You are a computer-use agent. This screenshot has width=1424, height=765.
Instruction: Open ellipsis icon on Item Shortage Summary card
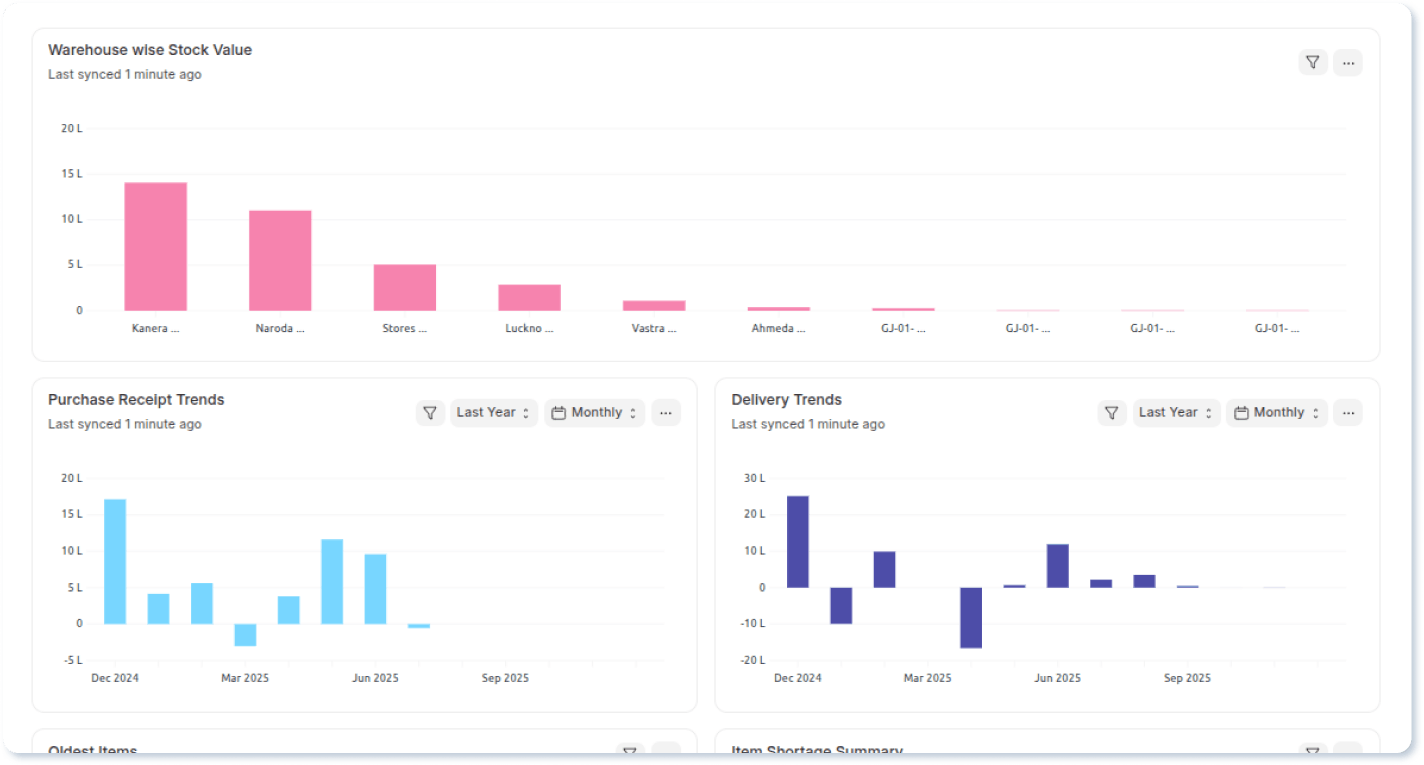tap(1347, 751)
